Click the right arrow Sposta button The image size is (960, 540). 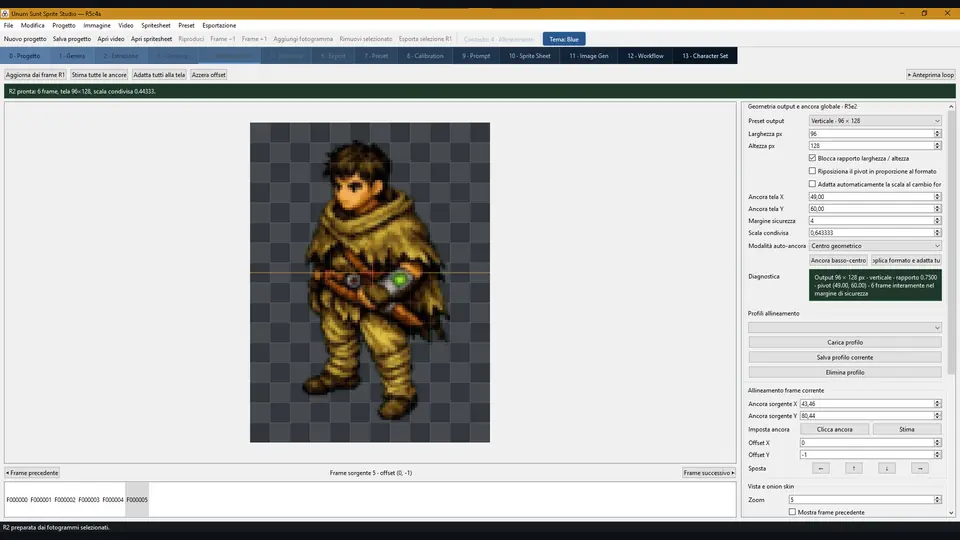[x=920, y=468]
